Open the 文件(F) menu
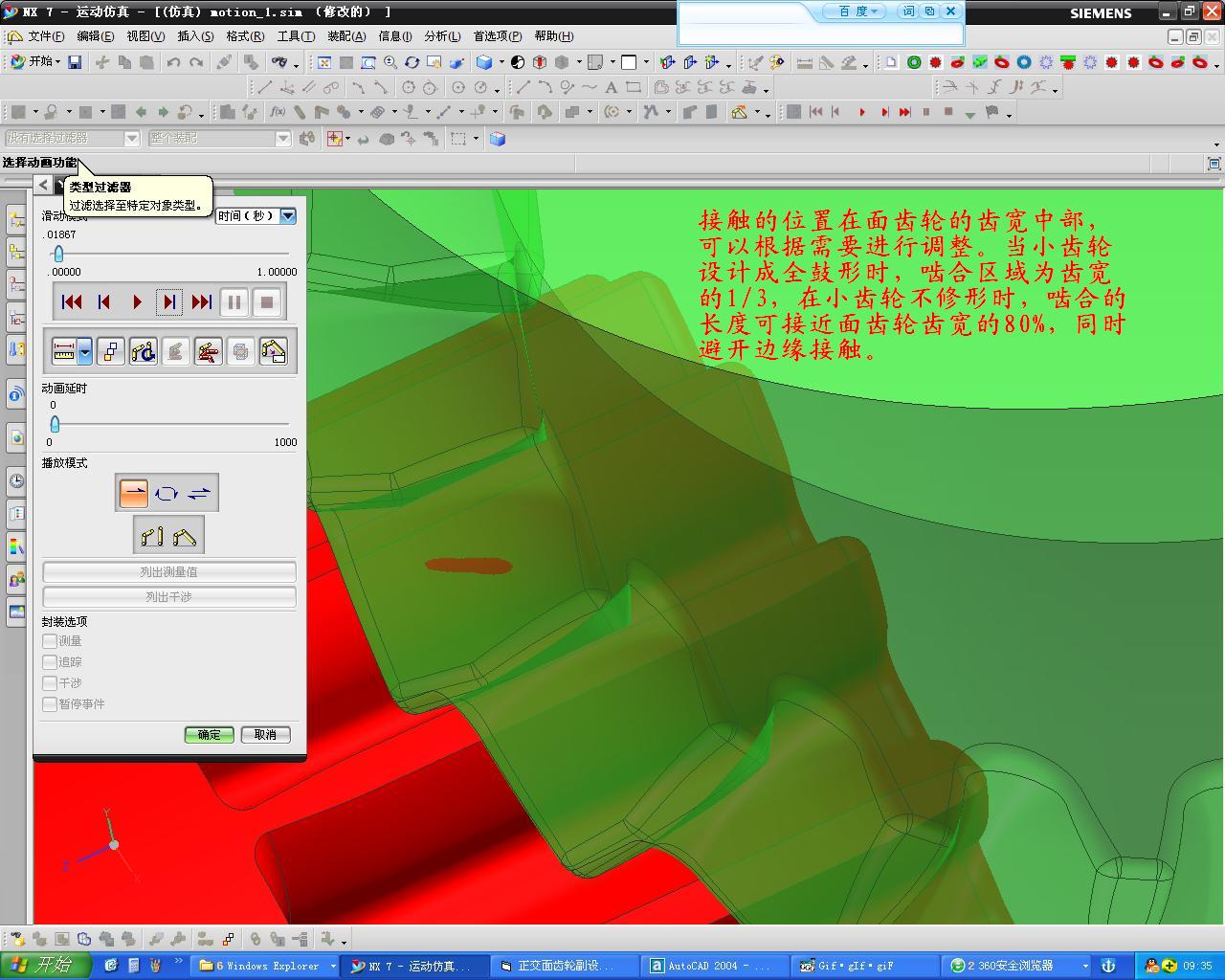Image resolution: width=1225 pixels, height=980 pixels. point(46,36)
